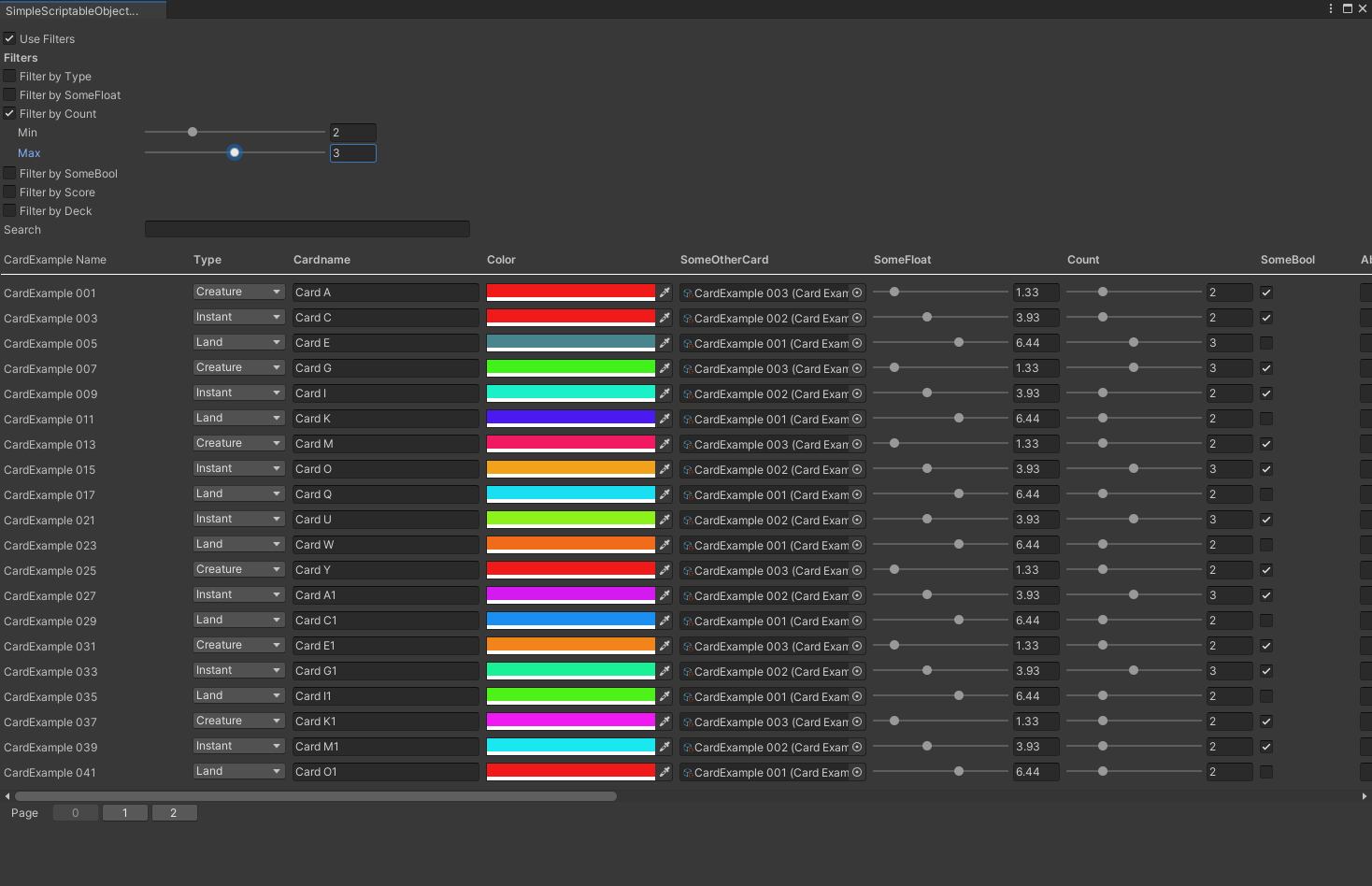Image resolution: width=1372 pixels, height=886 pixels.
Task: Click into the Search text field
Action: coord(307,229)
